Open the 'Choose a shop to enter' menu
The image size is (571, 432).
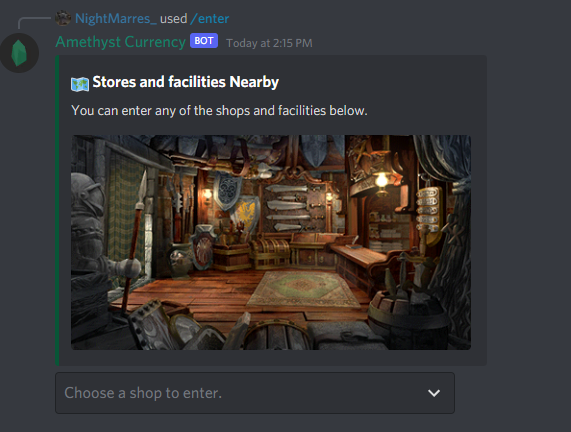[255, 393]
